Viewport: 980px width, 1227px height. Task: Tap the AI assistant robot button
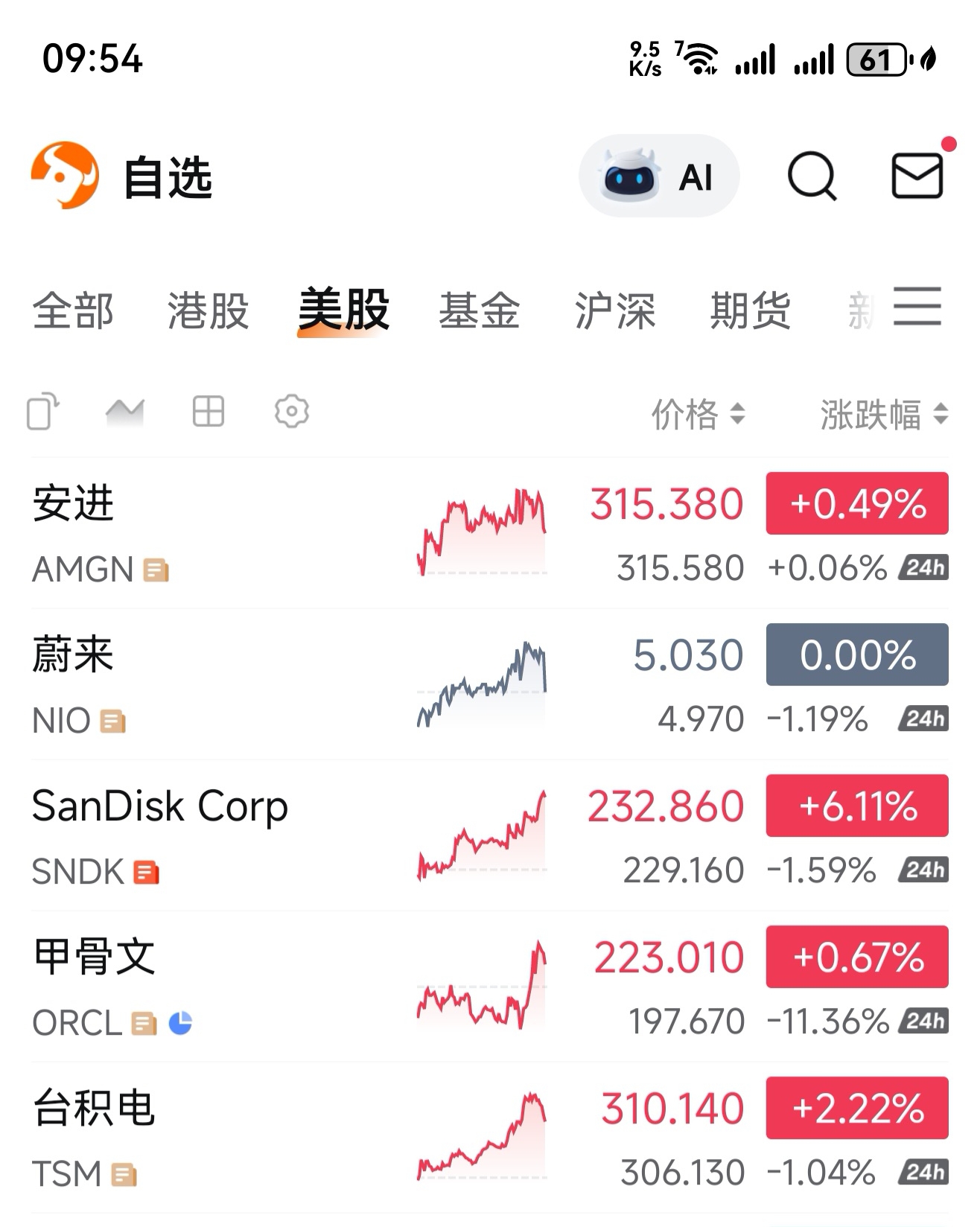[x=658, y=177]
